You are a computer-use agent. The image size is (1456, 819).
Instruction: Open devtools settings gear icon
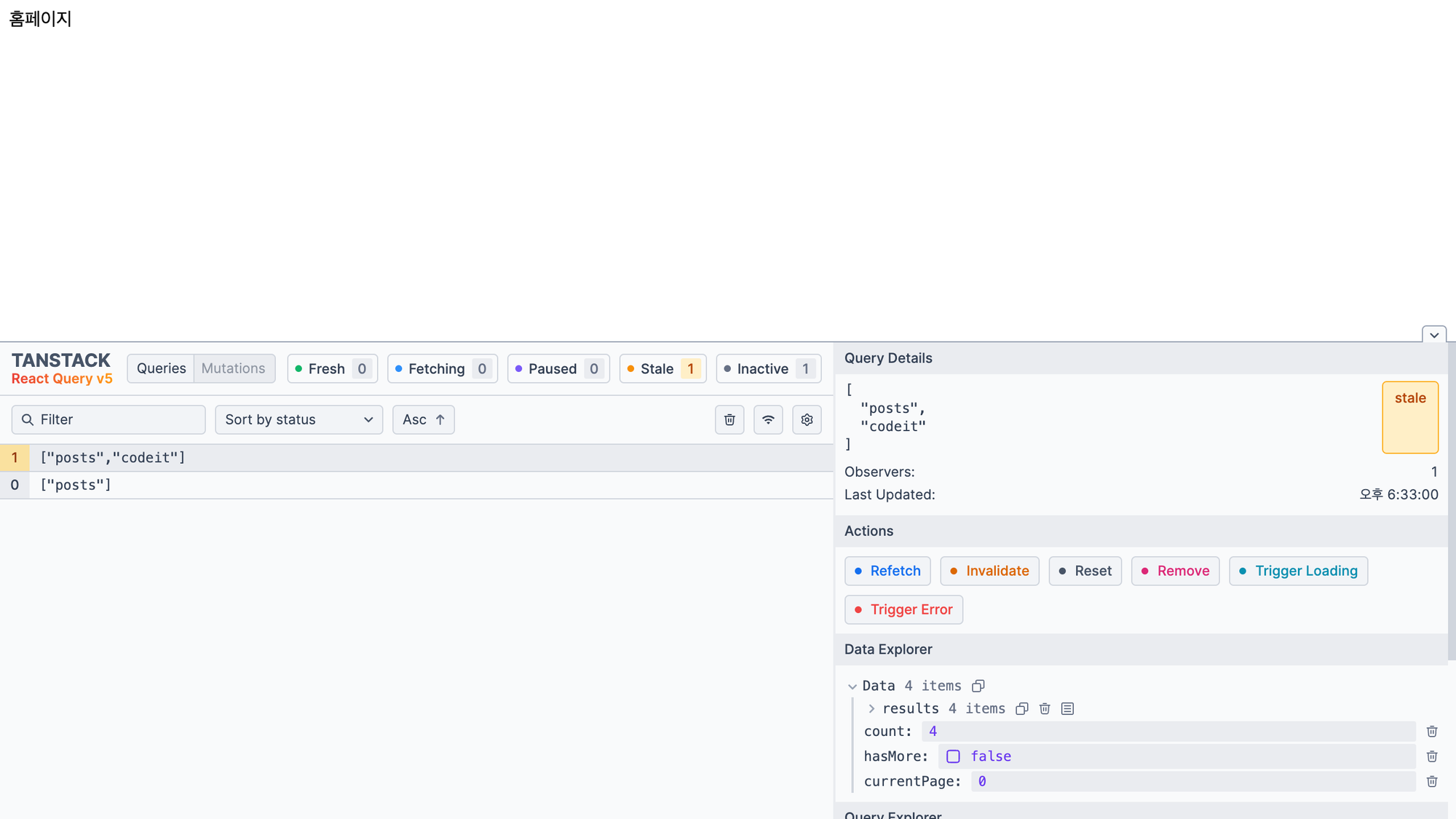pyautogui.click(x=807, y=419)
